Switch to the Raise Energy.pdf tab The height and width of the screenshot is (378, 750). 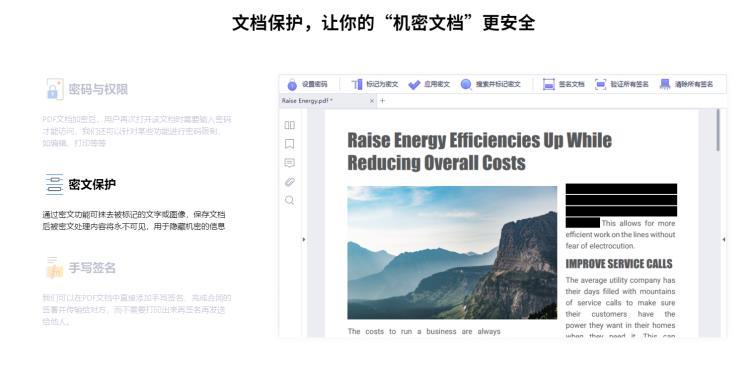pyautogui.click(x=307, y=101)
